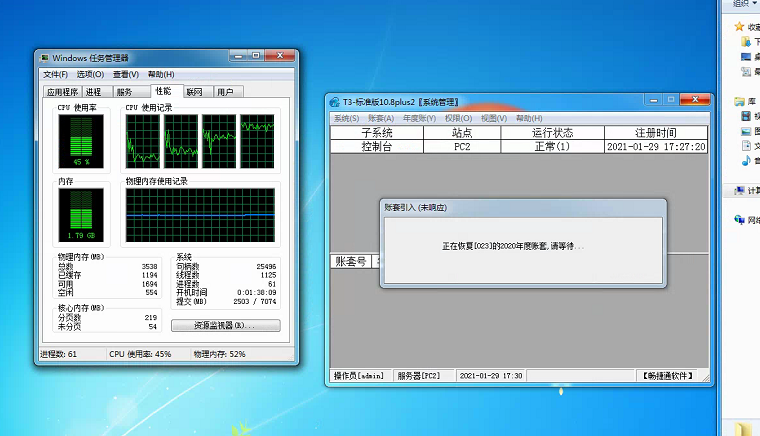Click the T3 window bottom-right resize grip

706,378
